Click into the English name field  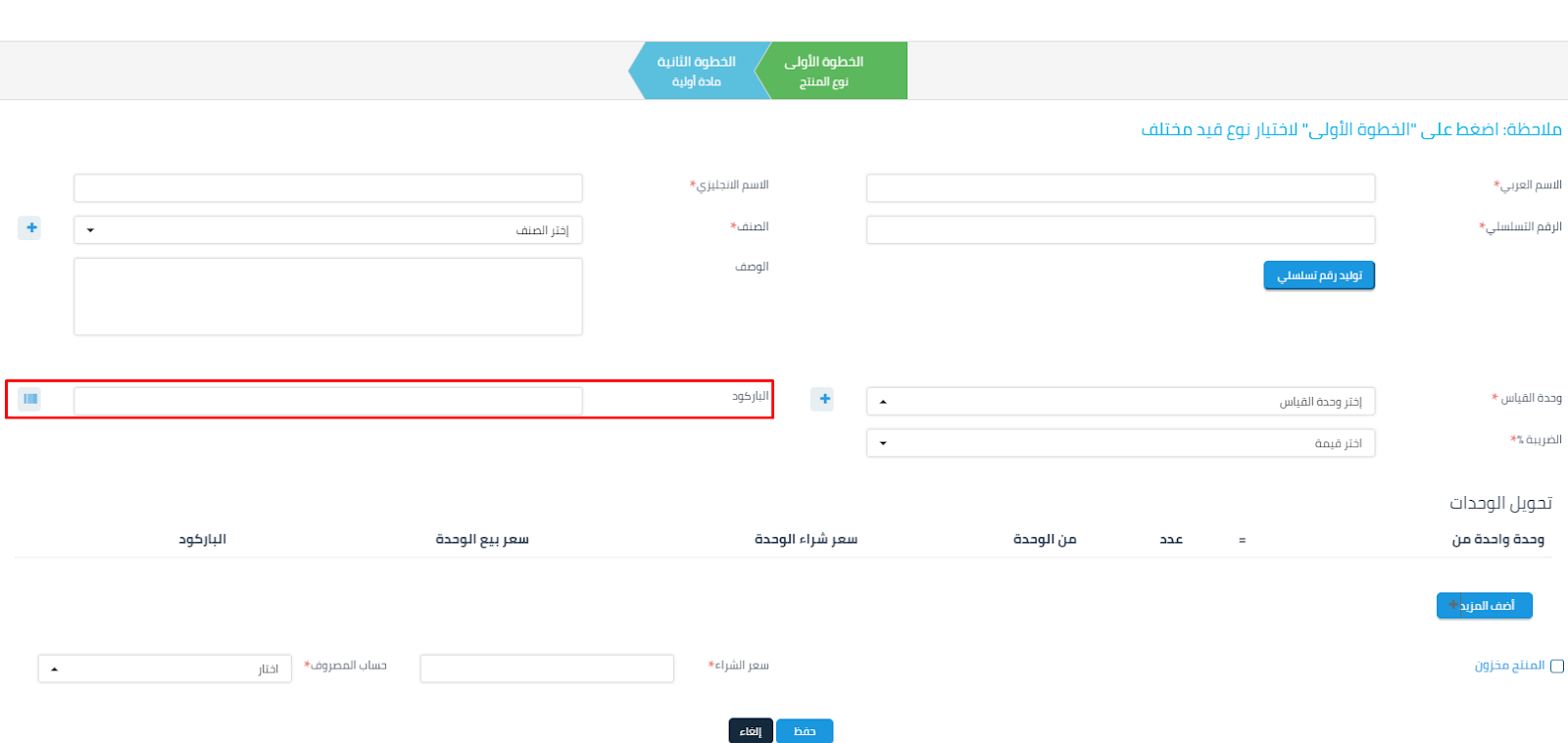click(x=328, y=188)
